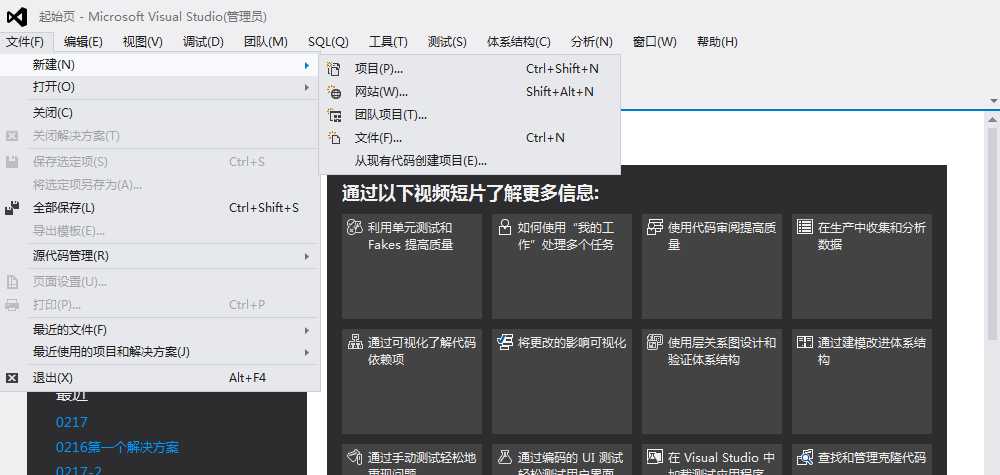This screenshot has width=1000, height=475.
Task: Click the icon on 在生产中收集和分析数据 tile
Action: pyautogui.click(x=805, y=227)
